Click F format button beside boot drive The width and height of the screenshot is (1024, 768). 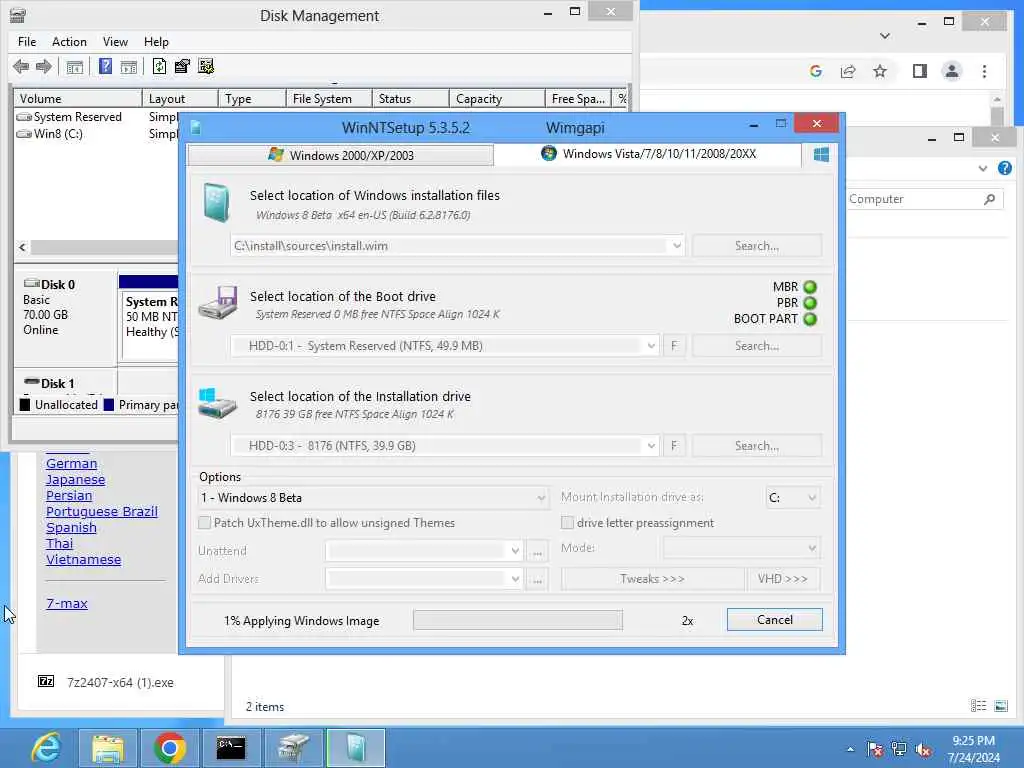tap(674, 346)
